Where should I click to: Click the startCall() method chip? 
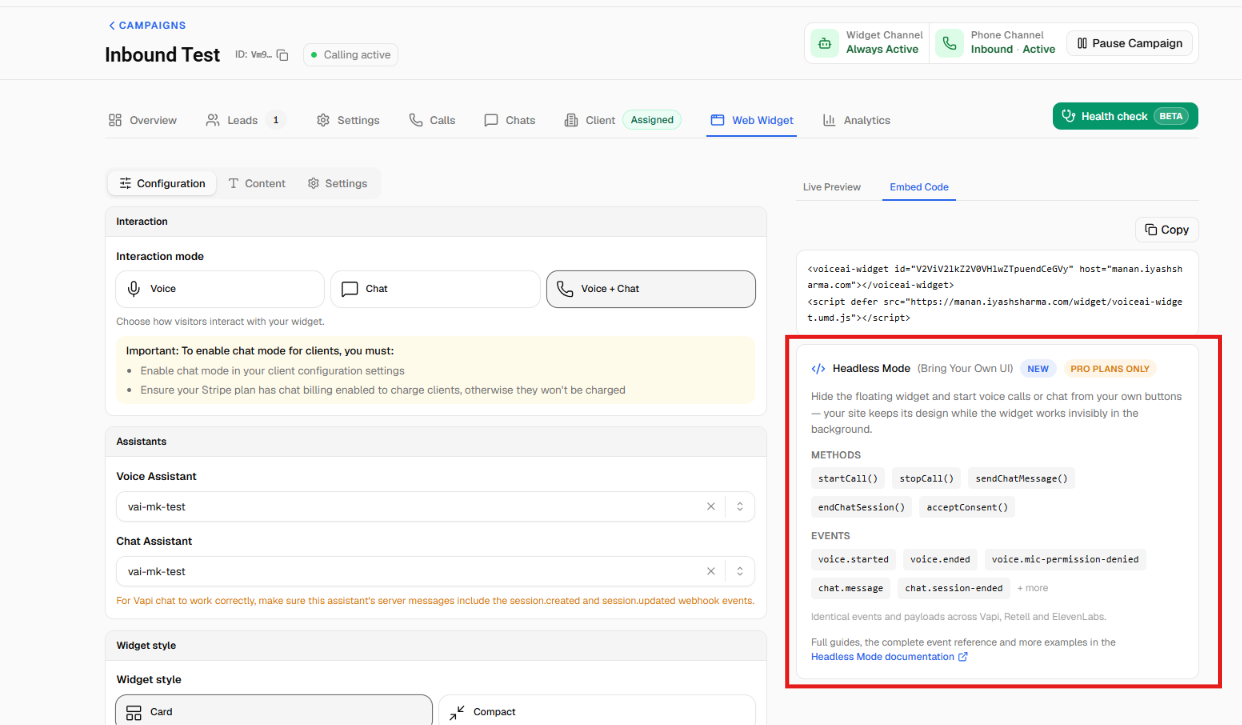pyautogui.click(x=848, y=479)
